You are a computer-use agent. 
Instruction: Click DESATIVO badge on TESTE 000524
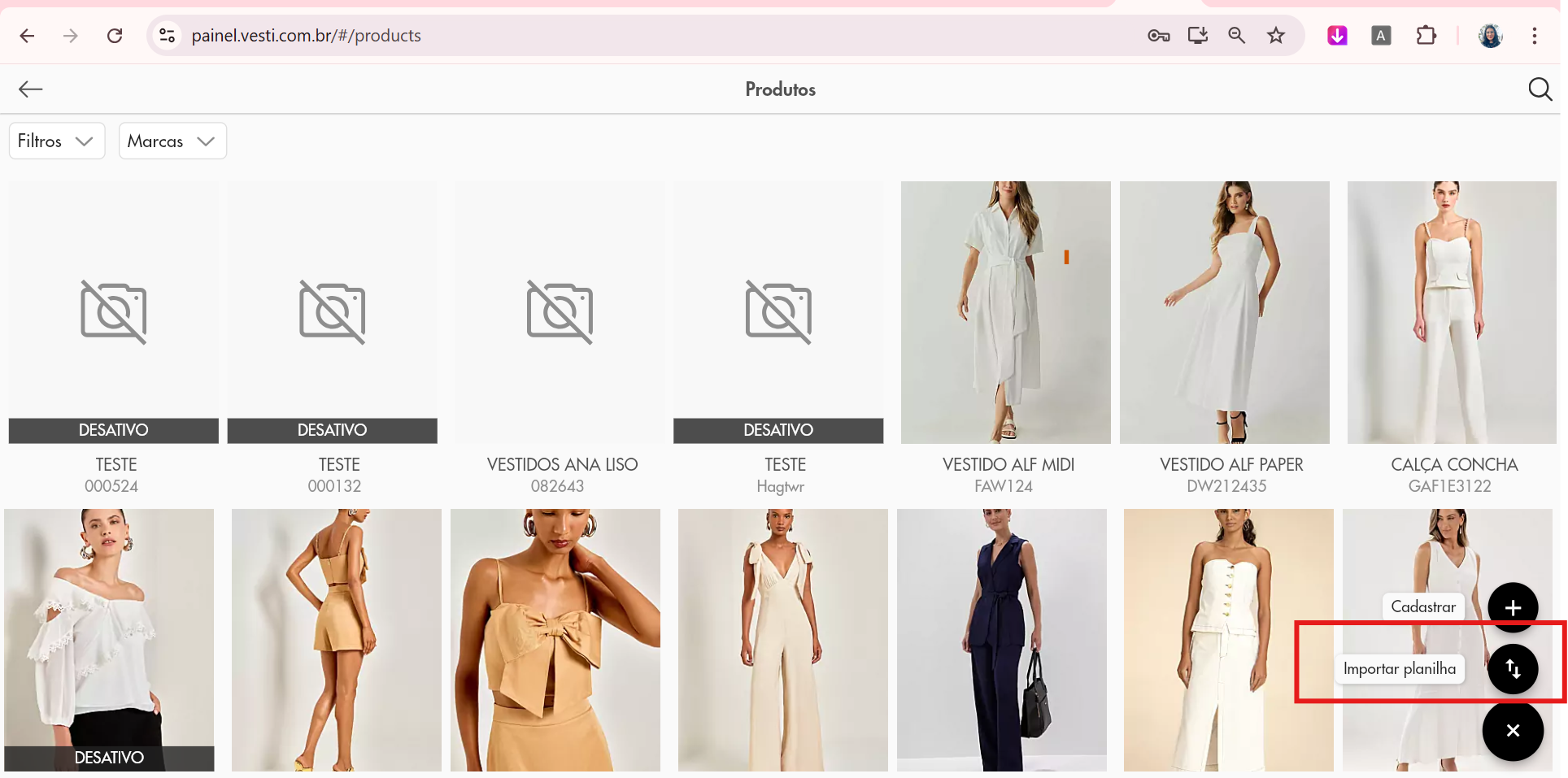click(x=114, y=430)
